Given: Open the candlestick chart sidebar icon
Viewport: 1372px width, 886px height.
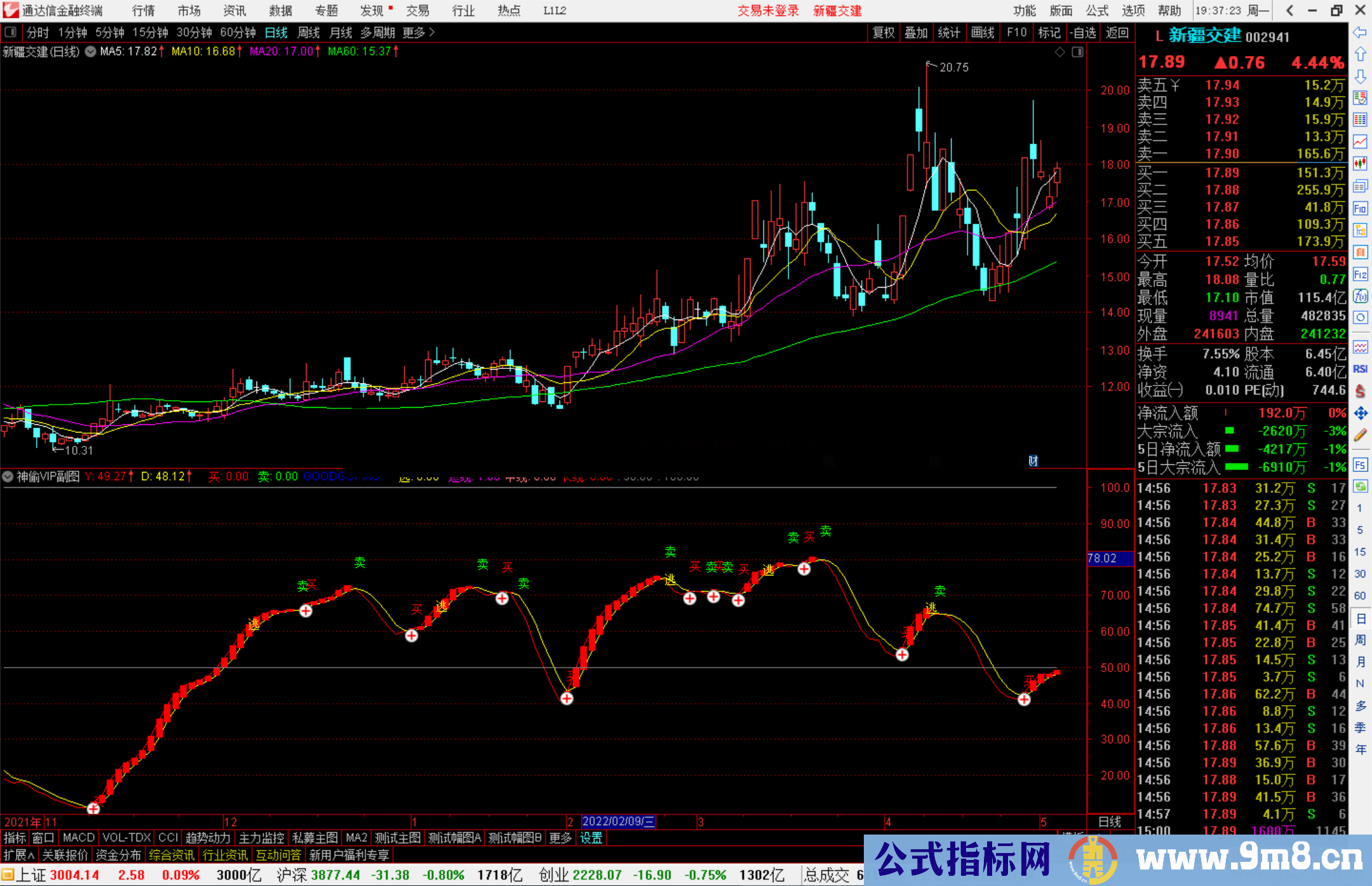Looking at the screenshot, I should point(1360,163).
